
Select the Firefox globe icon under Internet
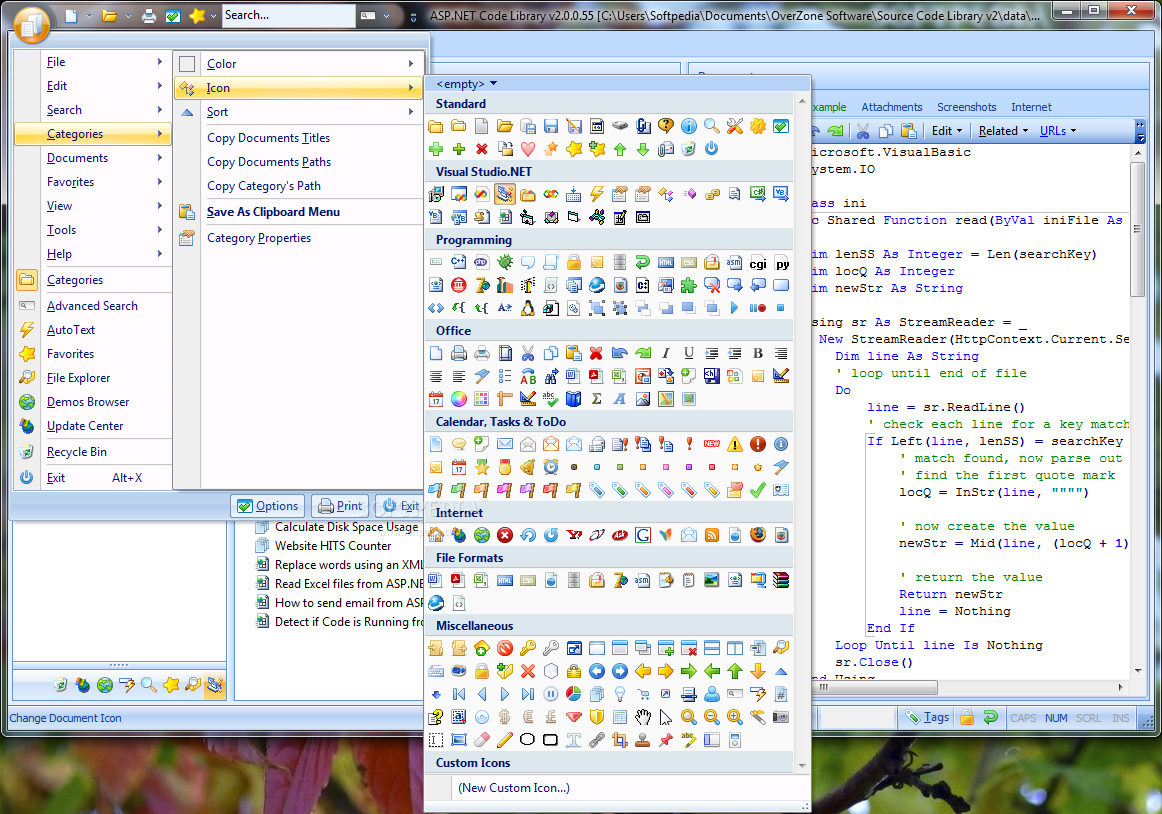tap(757, 535)
